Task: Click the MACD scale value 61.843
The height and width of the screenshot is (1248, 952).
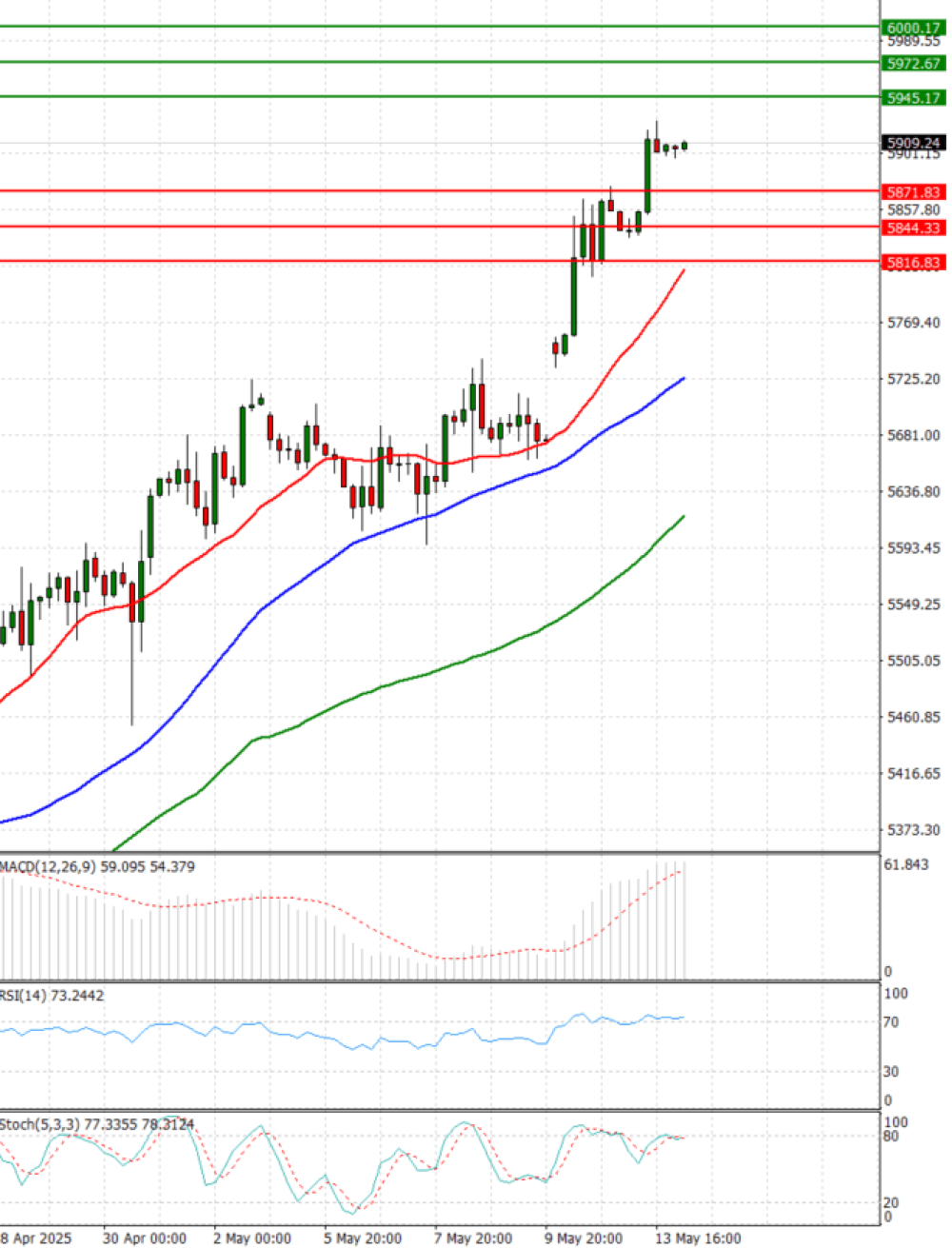Action: (905, 864)
